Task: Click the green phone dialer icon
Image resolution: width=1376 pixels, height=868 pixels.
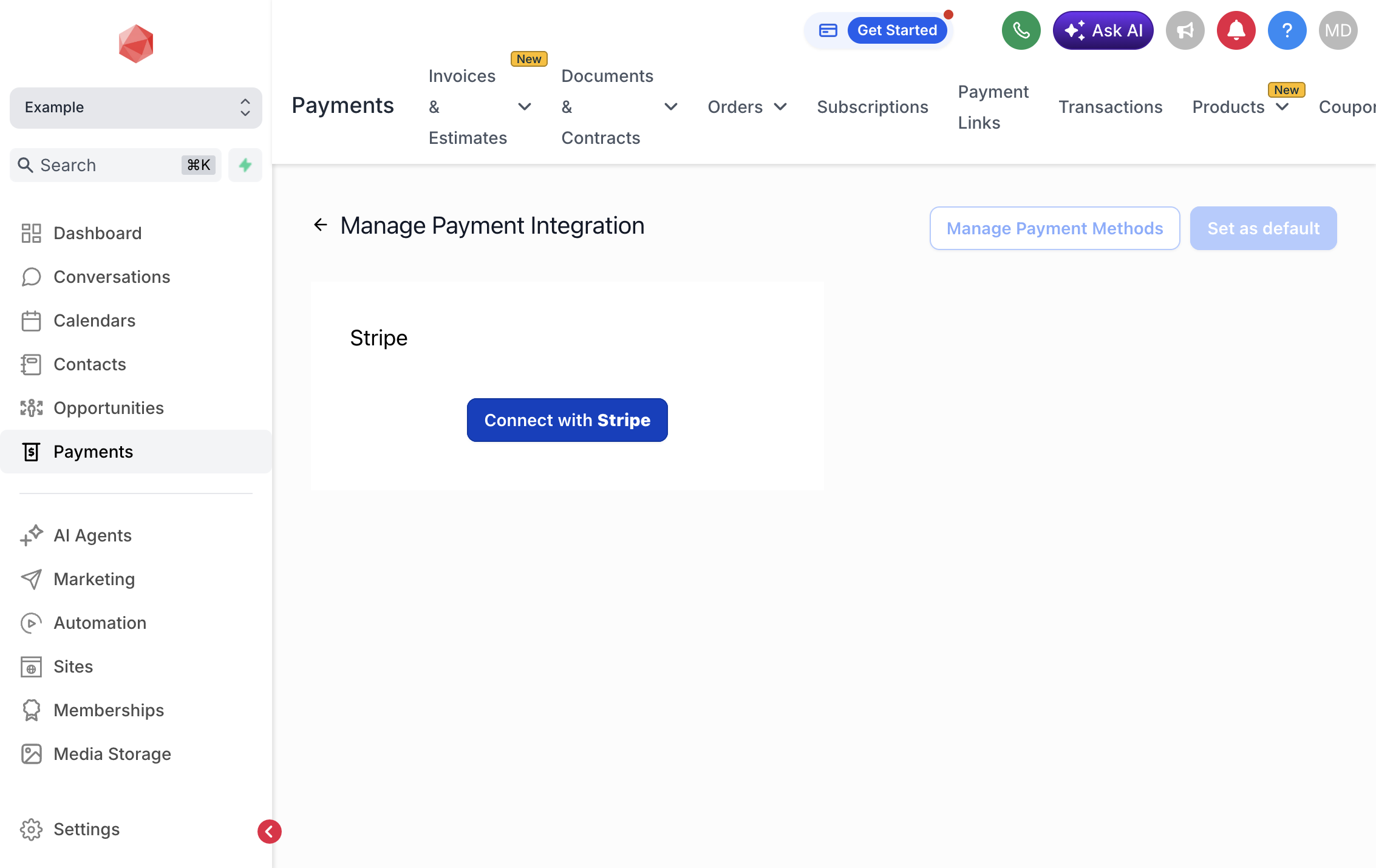Action: (1021, 30)
